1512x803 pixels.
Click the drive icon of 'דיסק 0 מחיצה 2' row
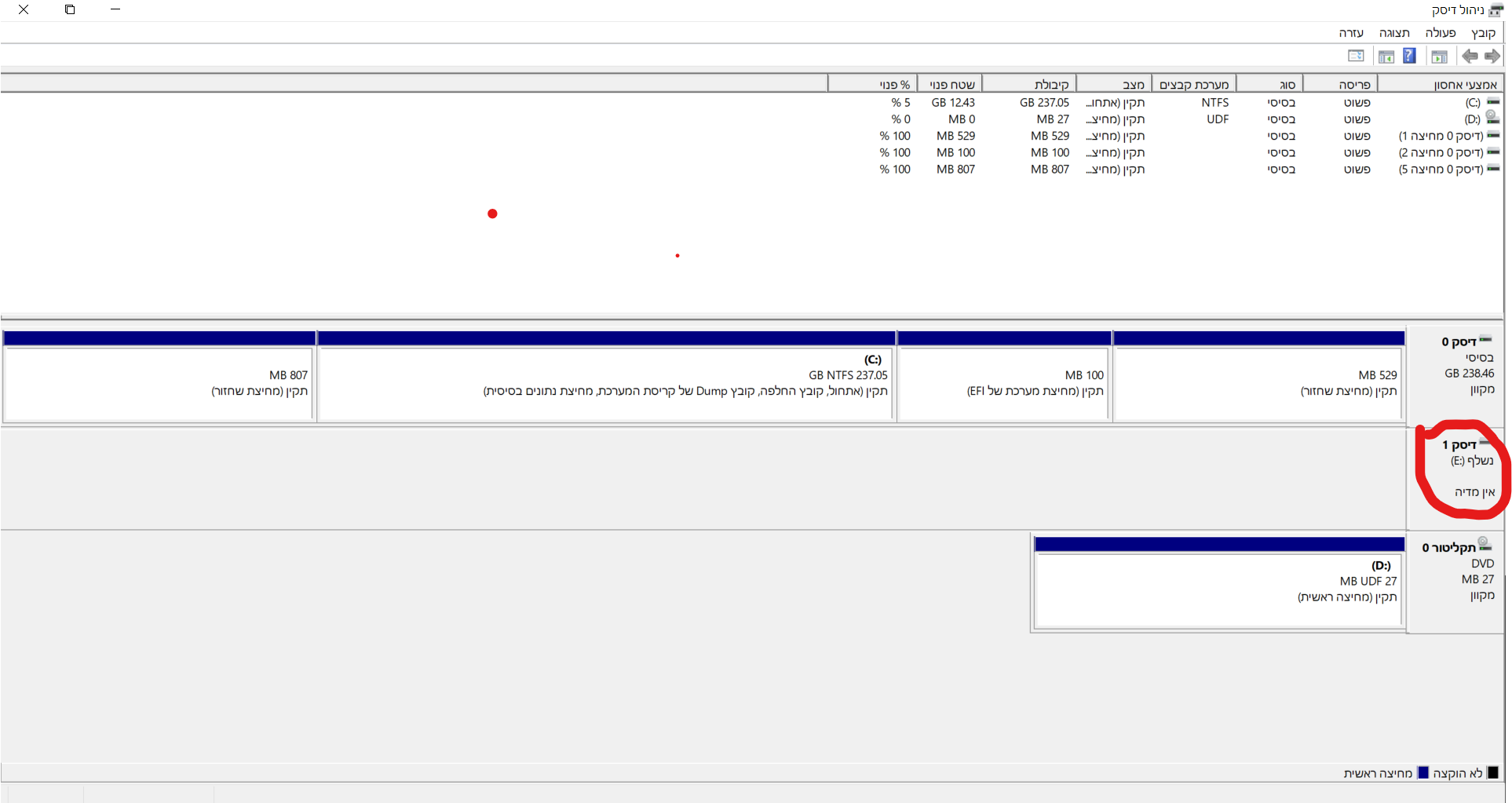tap(1493, 152)
